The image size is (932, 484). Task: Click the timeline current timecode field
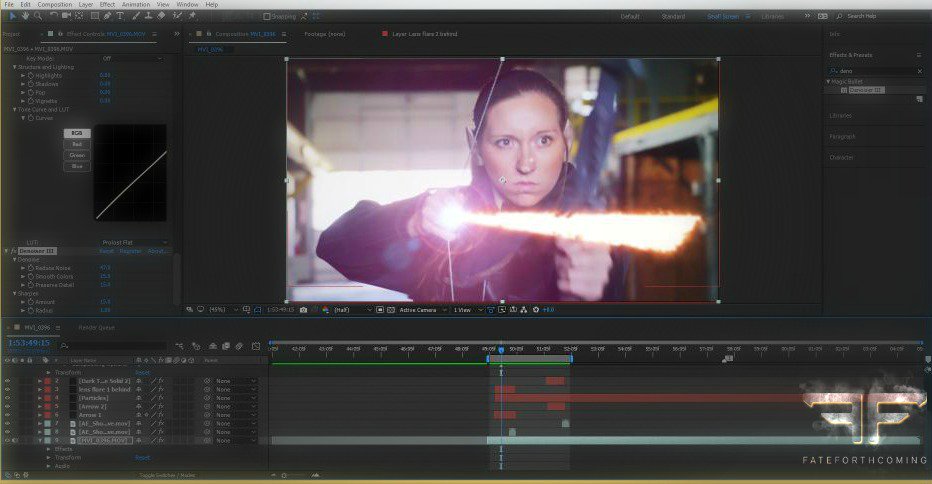coord(29,343)
